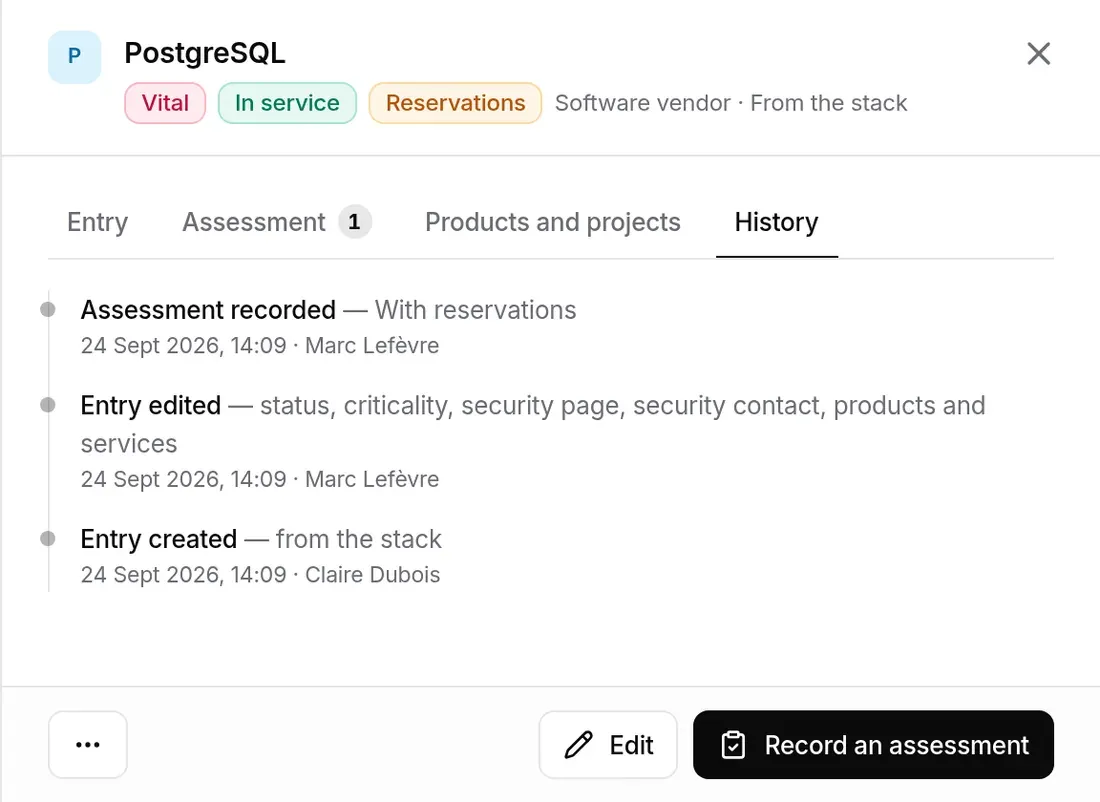Switch to the Entry tab
This screenshot has height=802, width=1100.
click(98, 222)
